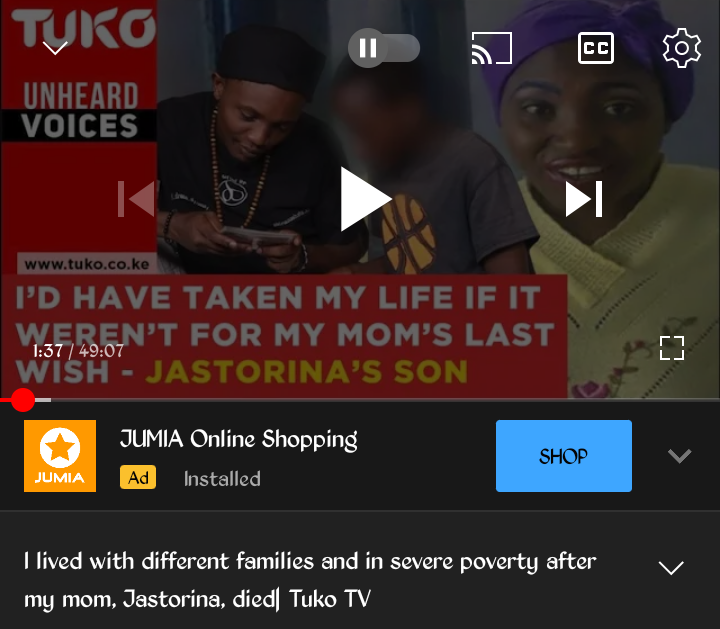Turn on closed captions with CC icon
This screenshot has width=720, height=629.
point(596,48)
